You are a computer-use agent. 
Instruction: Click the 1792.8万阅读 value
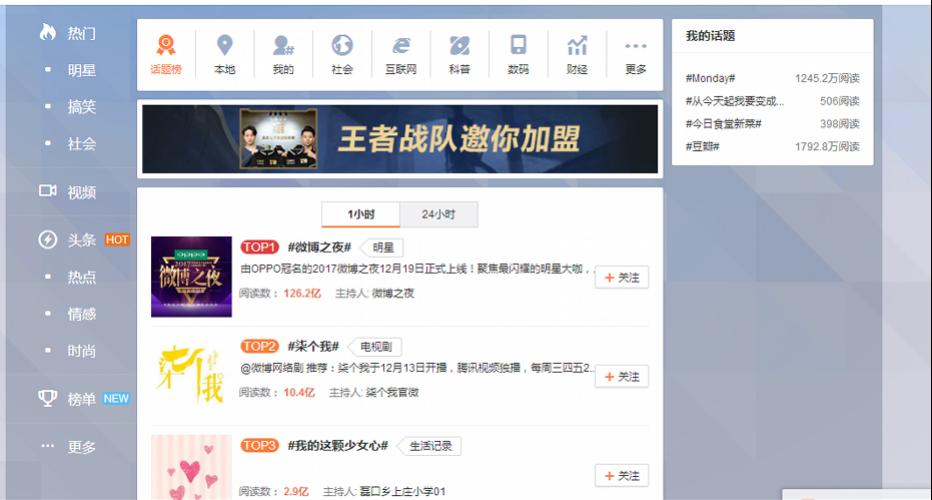827,146
